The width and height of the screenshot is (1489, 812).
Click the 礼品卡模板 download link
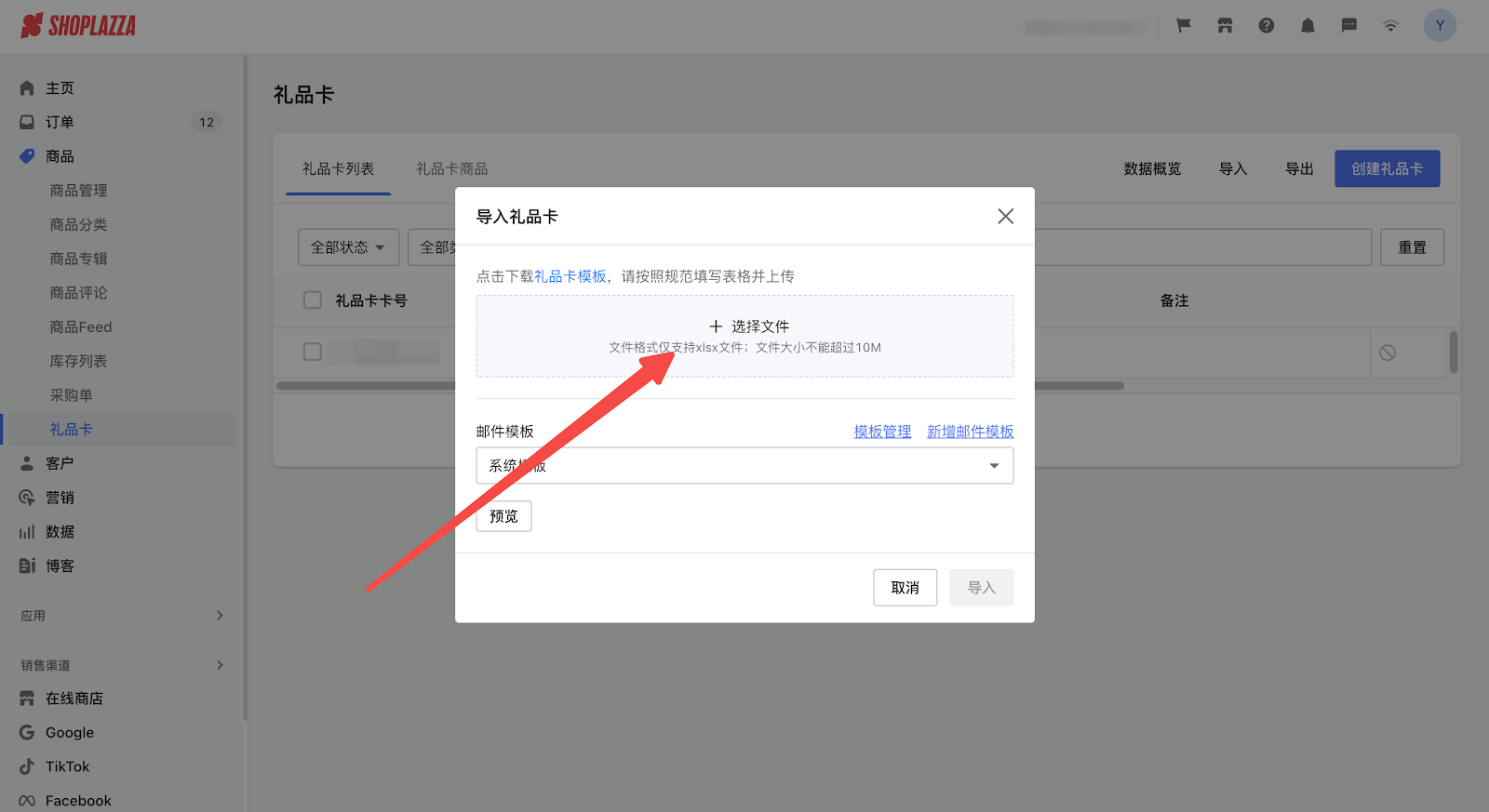click(x=570, y=276)
